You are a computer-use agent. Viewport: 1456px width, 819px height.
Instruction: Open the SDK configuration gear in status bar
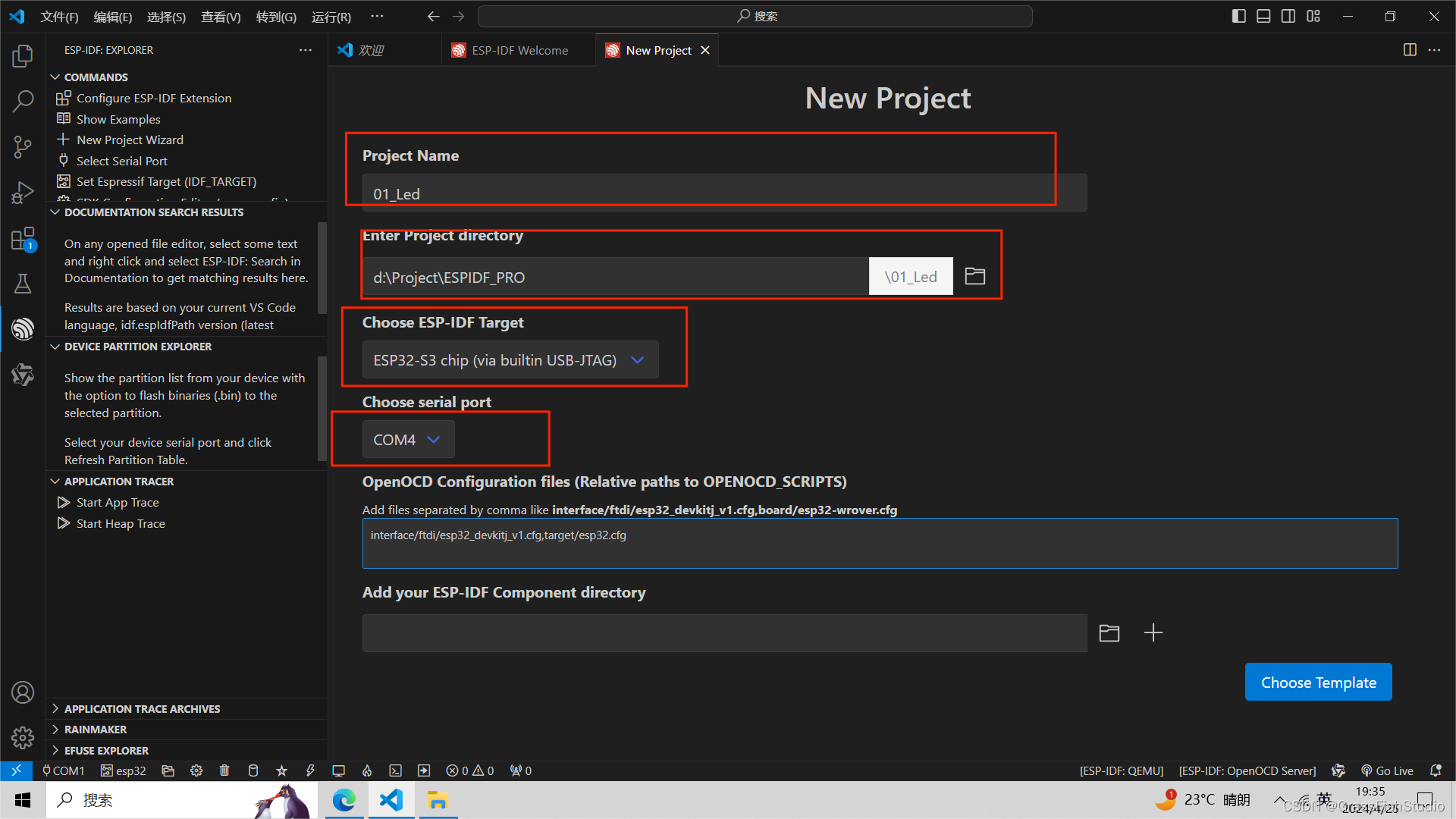[196, 770]
